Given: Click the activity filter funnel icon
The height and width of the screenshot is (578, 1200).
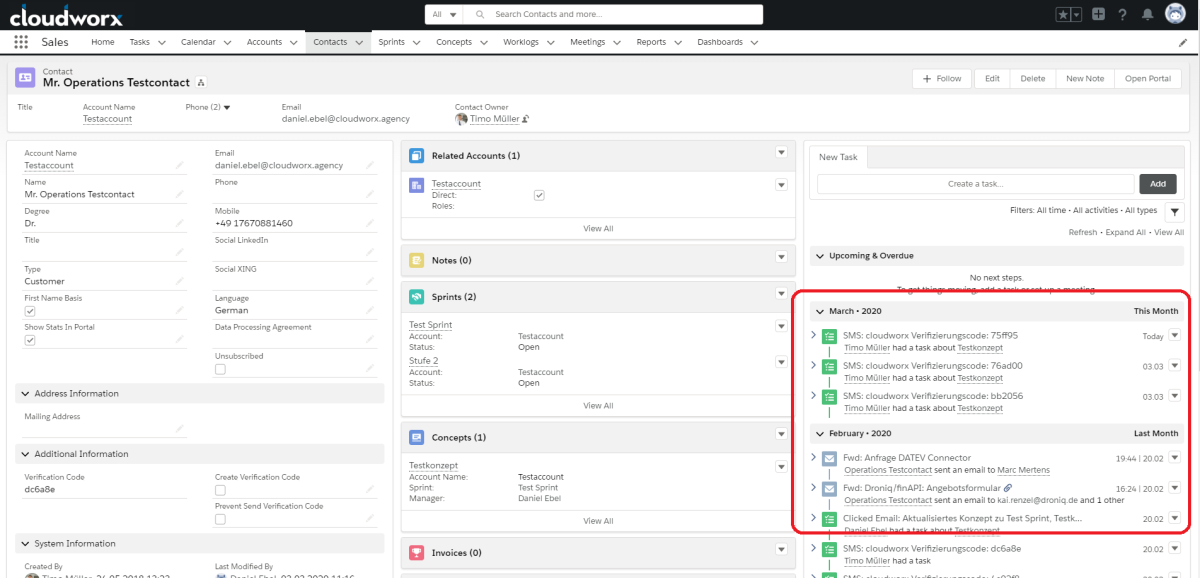Looking at the screenshot, I should [1174, 211].
